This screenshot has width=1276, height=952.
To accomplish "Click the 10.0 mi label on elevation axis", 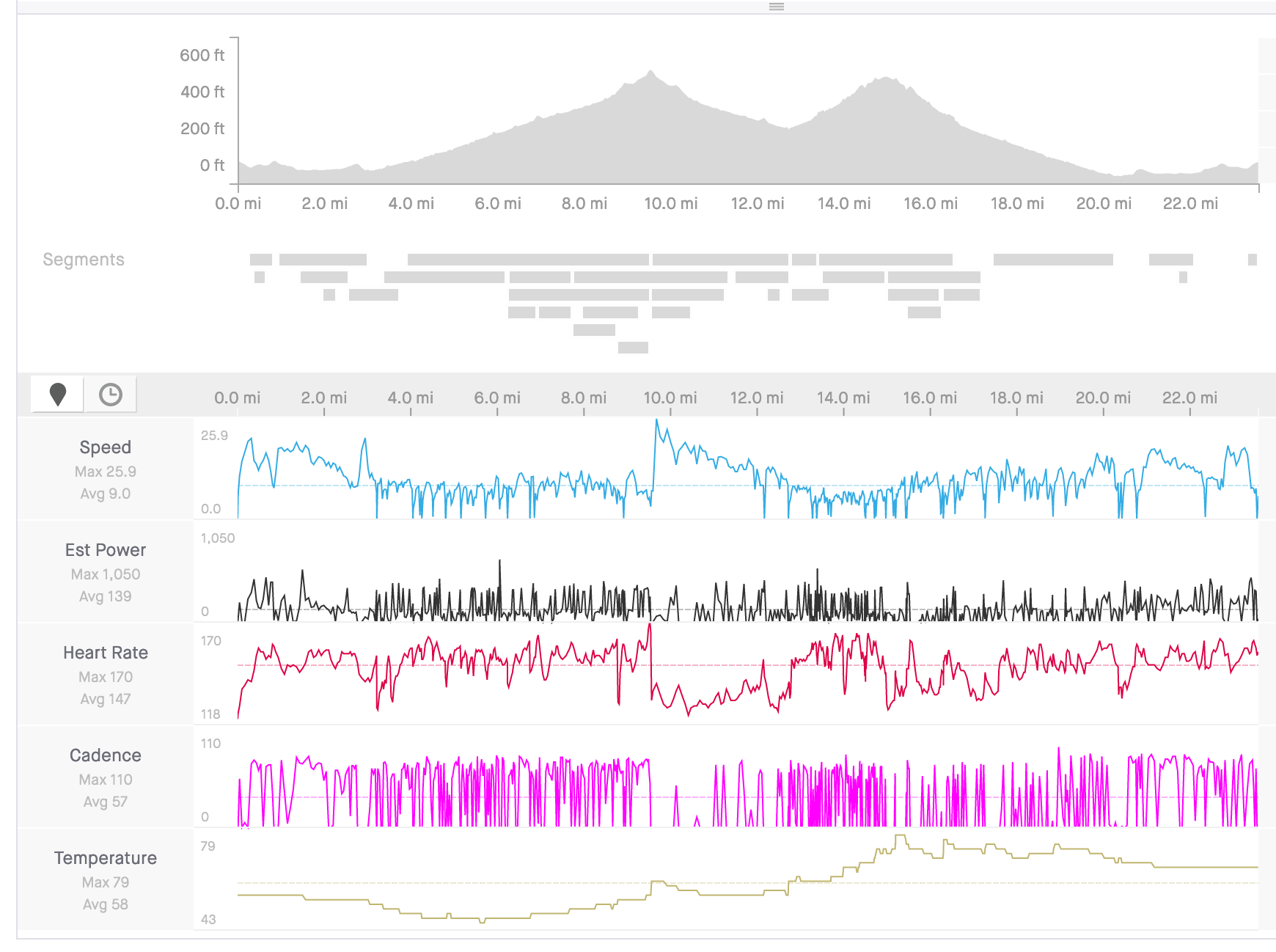I will click(670, 204).
